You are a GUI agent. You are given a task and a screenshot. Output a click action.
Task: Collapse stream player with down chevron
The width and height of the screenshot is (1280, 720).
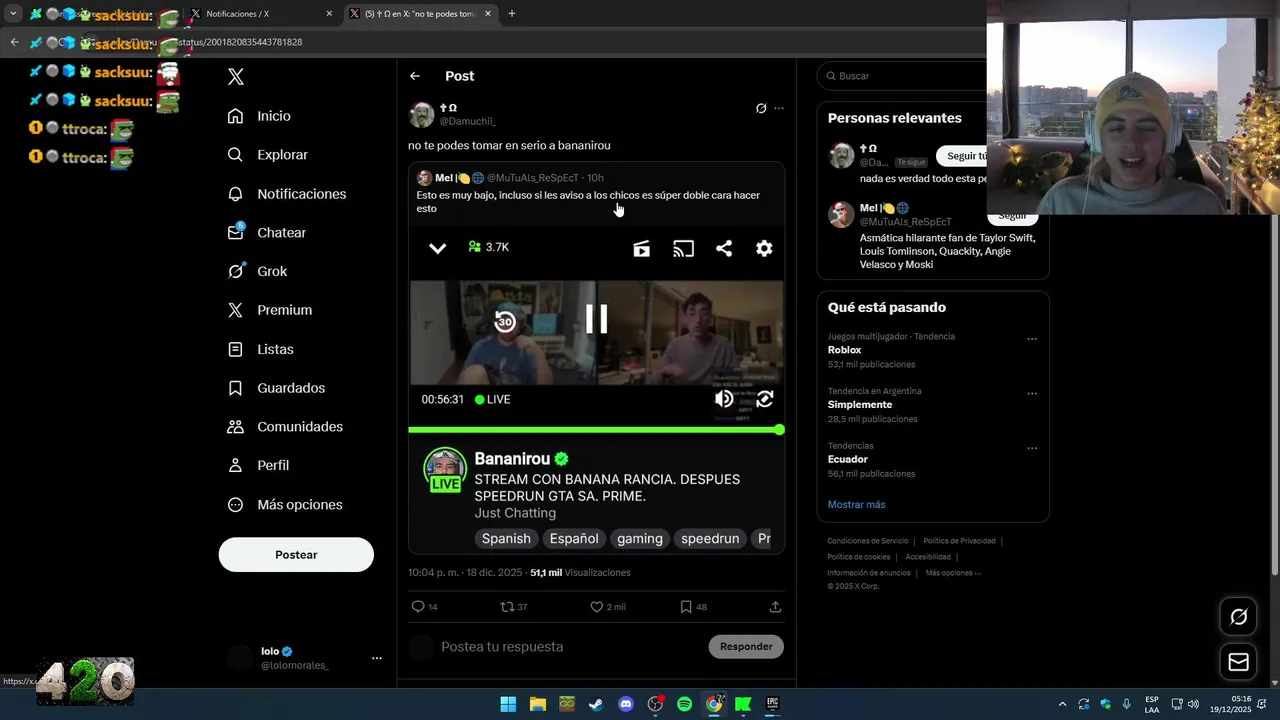[437, 248]
